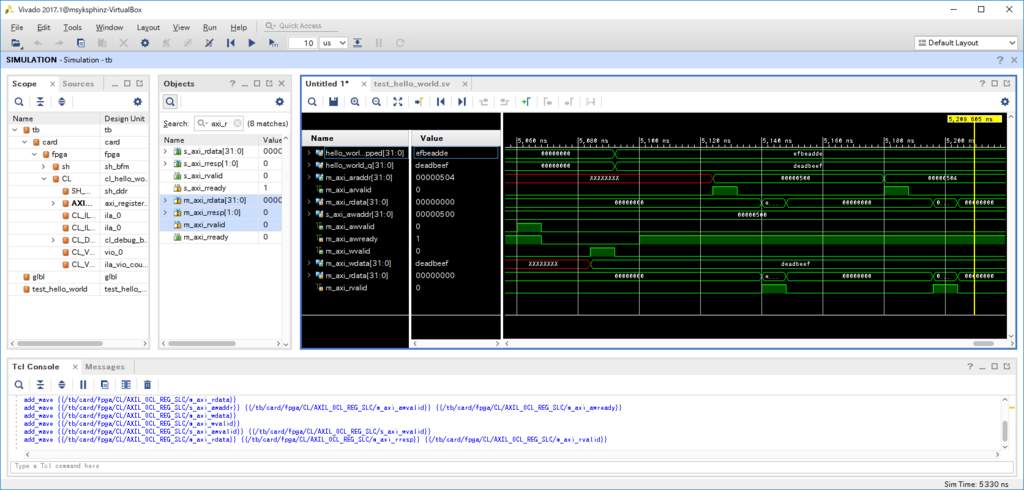This screenshot has height=490, width=1024.
Task: Click the Copy icon in main toolbar
Action: (x=81, y=42)
